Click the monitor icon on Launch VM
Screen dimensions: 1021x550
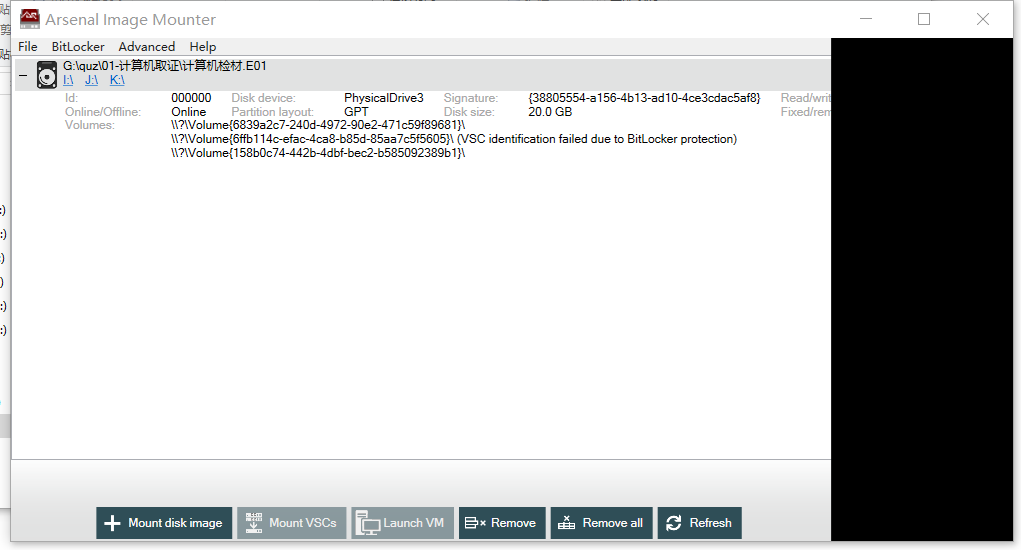click(x=367, y=523)
